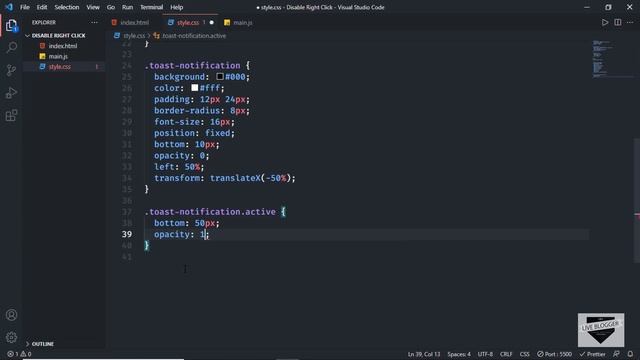The image size is (640, 360).
Task: Select style.css in the Explorer tree
Action: click(60, 67)
